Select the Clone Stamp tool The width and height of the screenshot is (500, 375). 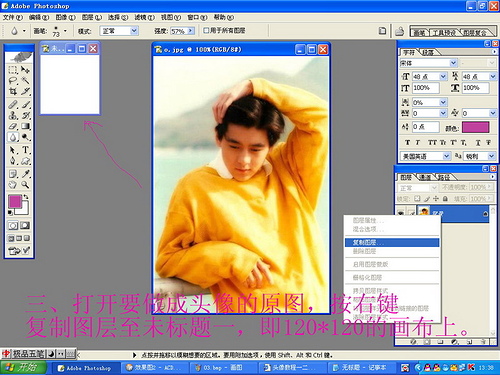(x=13, y=115)
